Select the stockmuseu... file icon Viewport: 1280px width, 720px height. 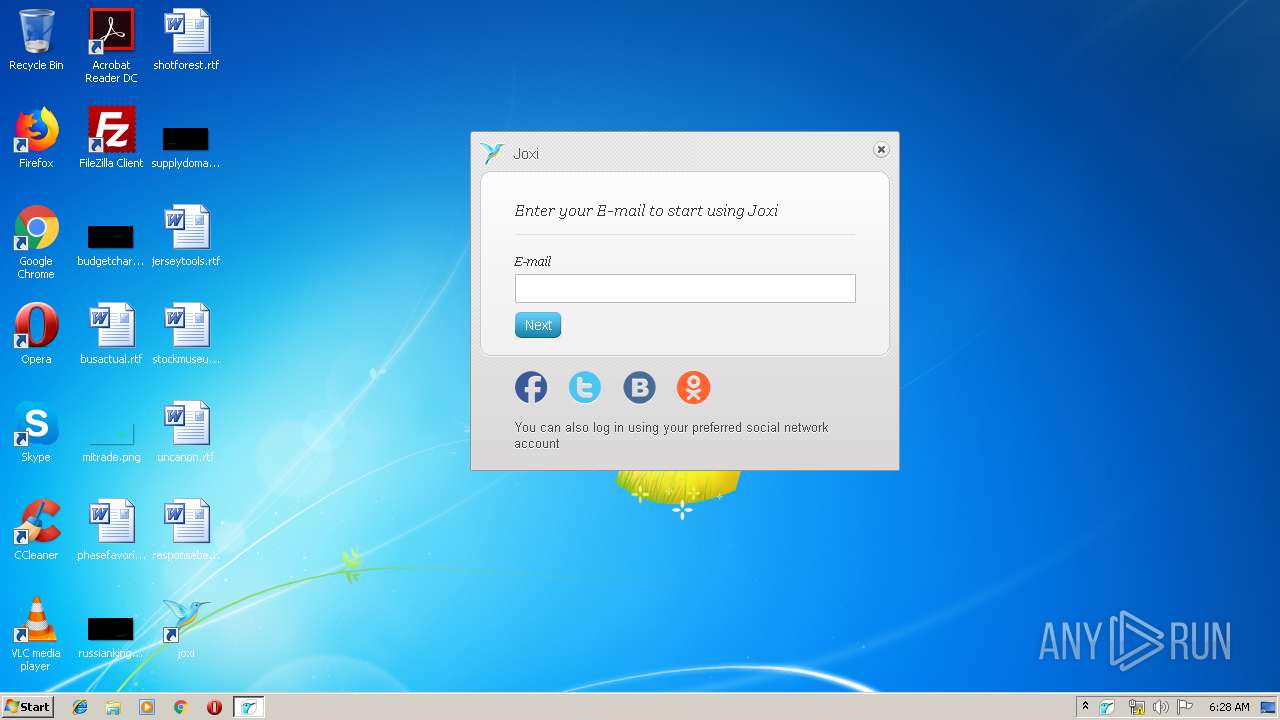(186, 334)
